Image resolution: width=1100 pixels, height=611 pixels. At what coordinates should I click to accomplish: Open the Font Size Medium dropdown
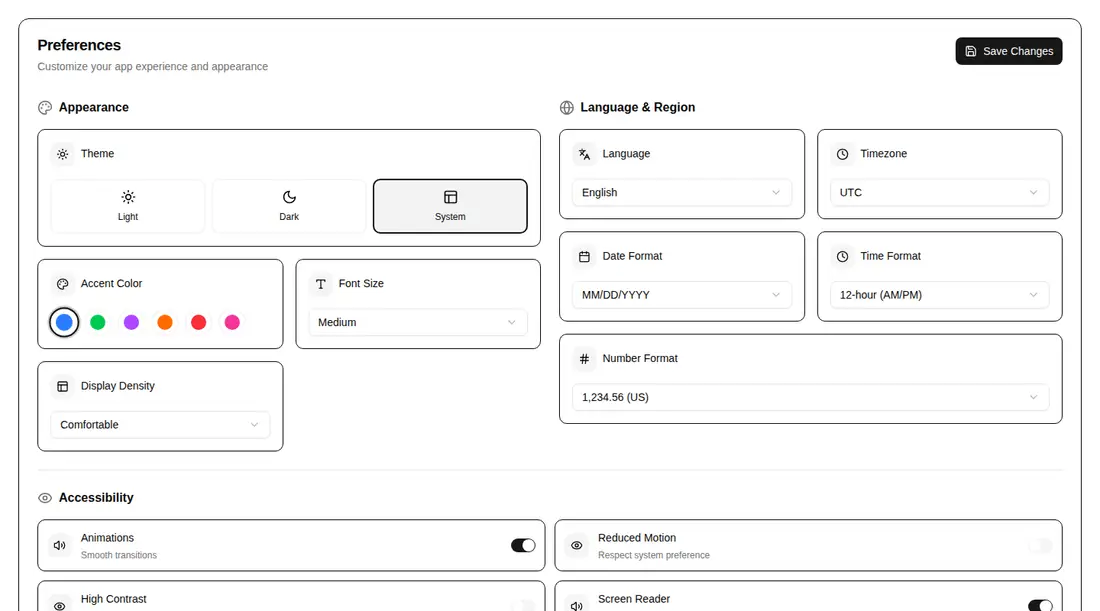418,322
